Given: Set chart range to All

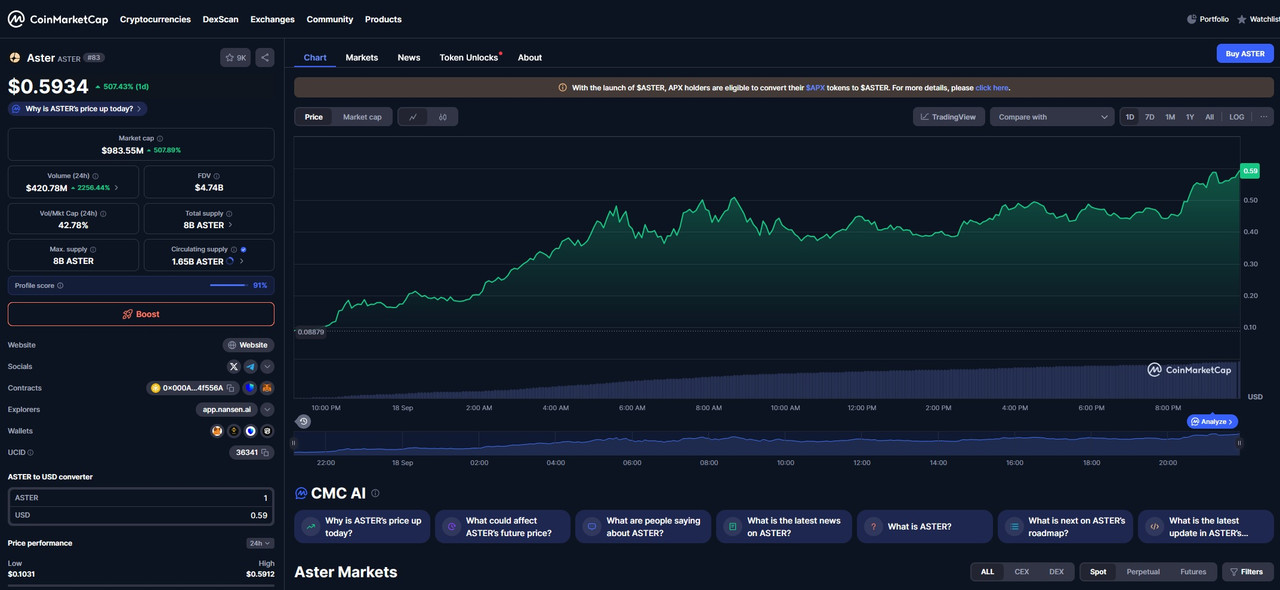Looking at the screenshot, I should (1209, 117).
